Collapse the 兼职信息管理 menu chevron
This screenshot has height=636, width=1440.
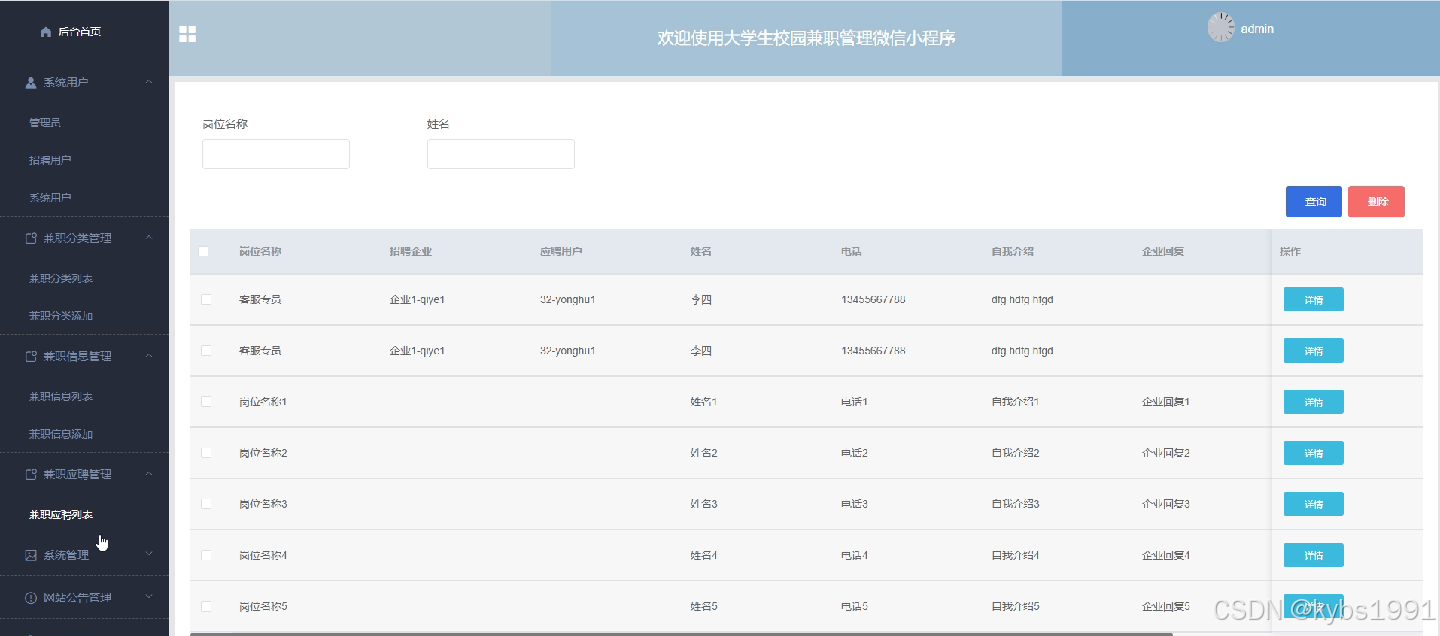pyautogui.click(x=149, y=356)
